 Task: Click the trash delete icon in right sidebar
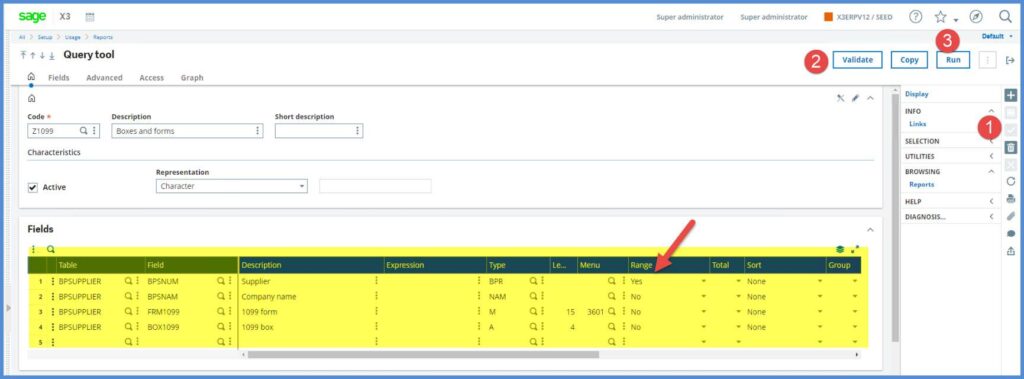[x=1011, y=147]
